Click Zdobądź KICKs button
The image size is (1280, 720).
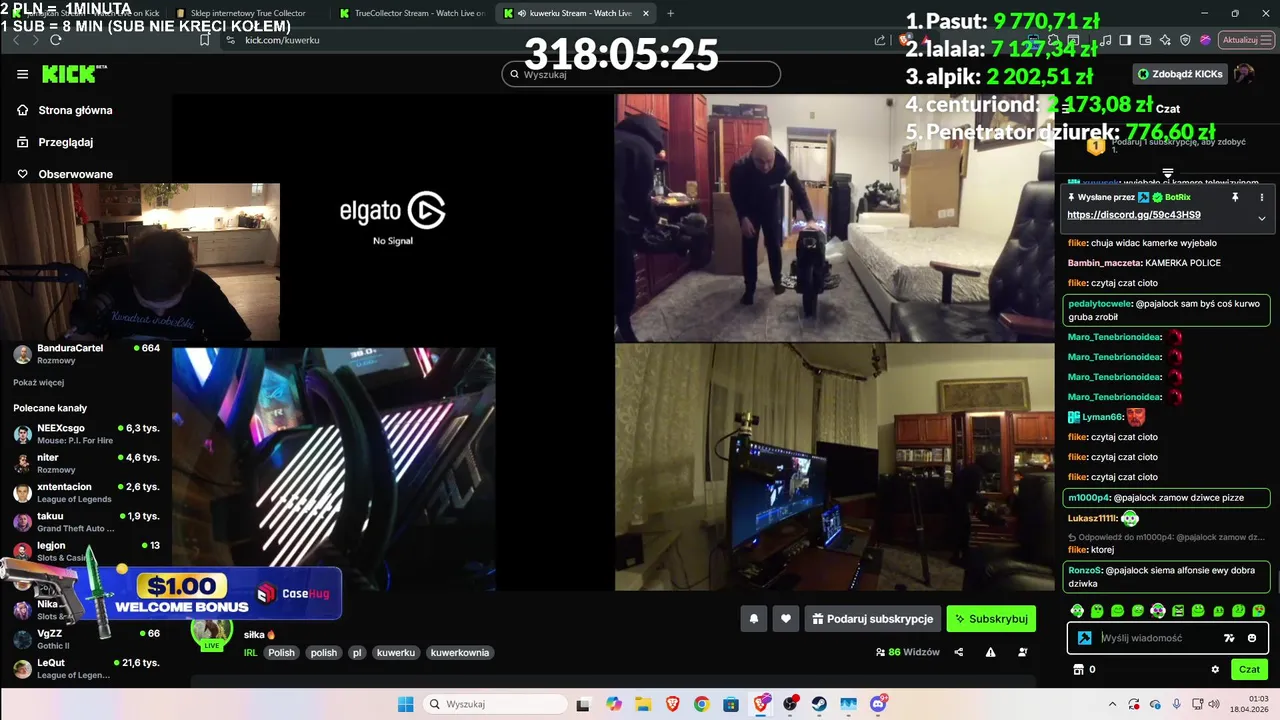1180,74
